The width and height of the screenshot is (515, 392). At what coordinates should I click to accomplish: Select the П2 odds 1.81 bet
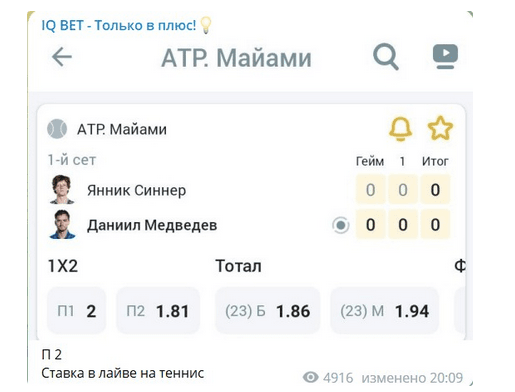(x=158, y=311)
